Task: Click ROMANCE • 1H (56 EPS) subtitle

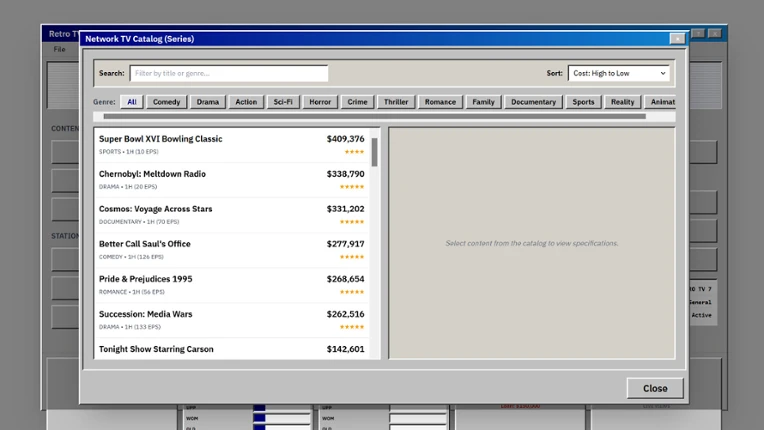Action: [132, 292]
